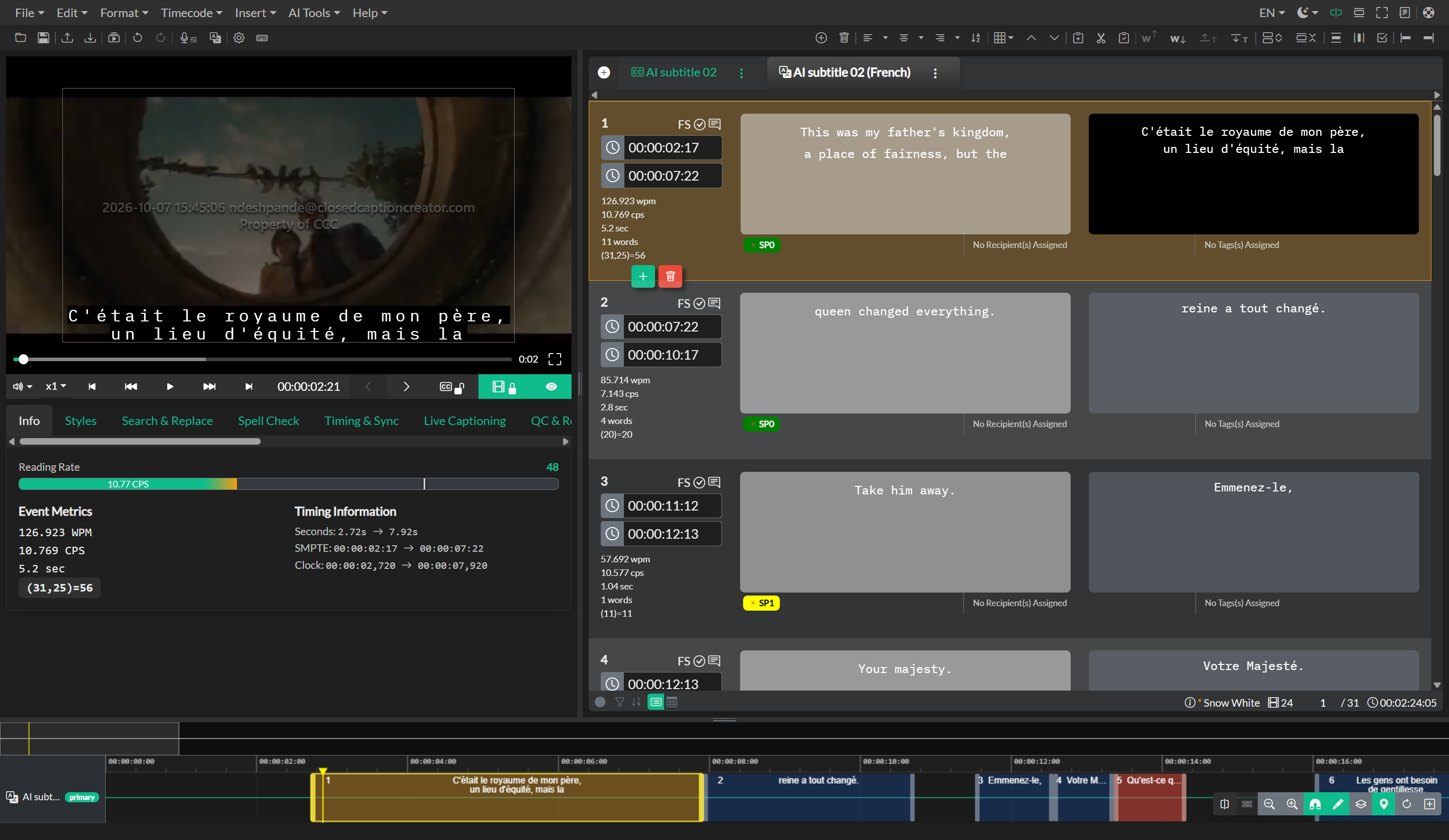The height and width of the screenshot is (840, 1449).
Task: Click red delete button on event 1
Action: (x=670, y=277)
